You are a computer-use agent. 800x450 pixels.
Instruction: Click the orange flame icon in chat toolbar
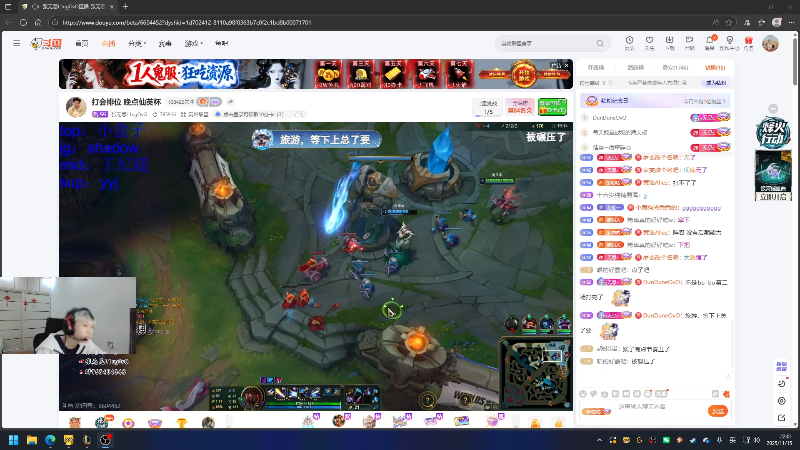[727, 394]
